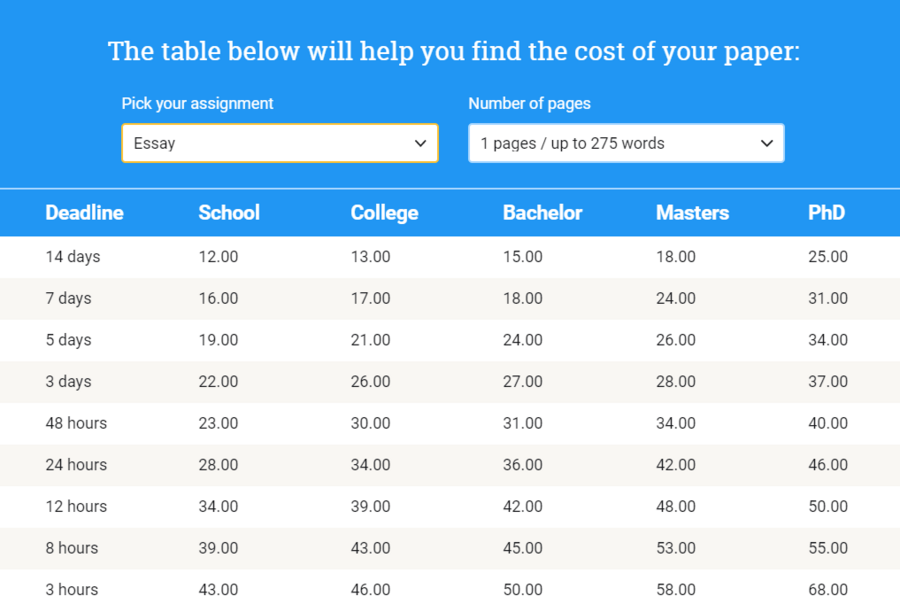Viewport: 900px width, 604px height.
Task: Select the College column header
Action: [x=384, y=213]
